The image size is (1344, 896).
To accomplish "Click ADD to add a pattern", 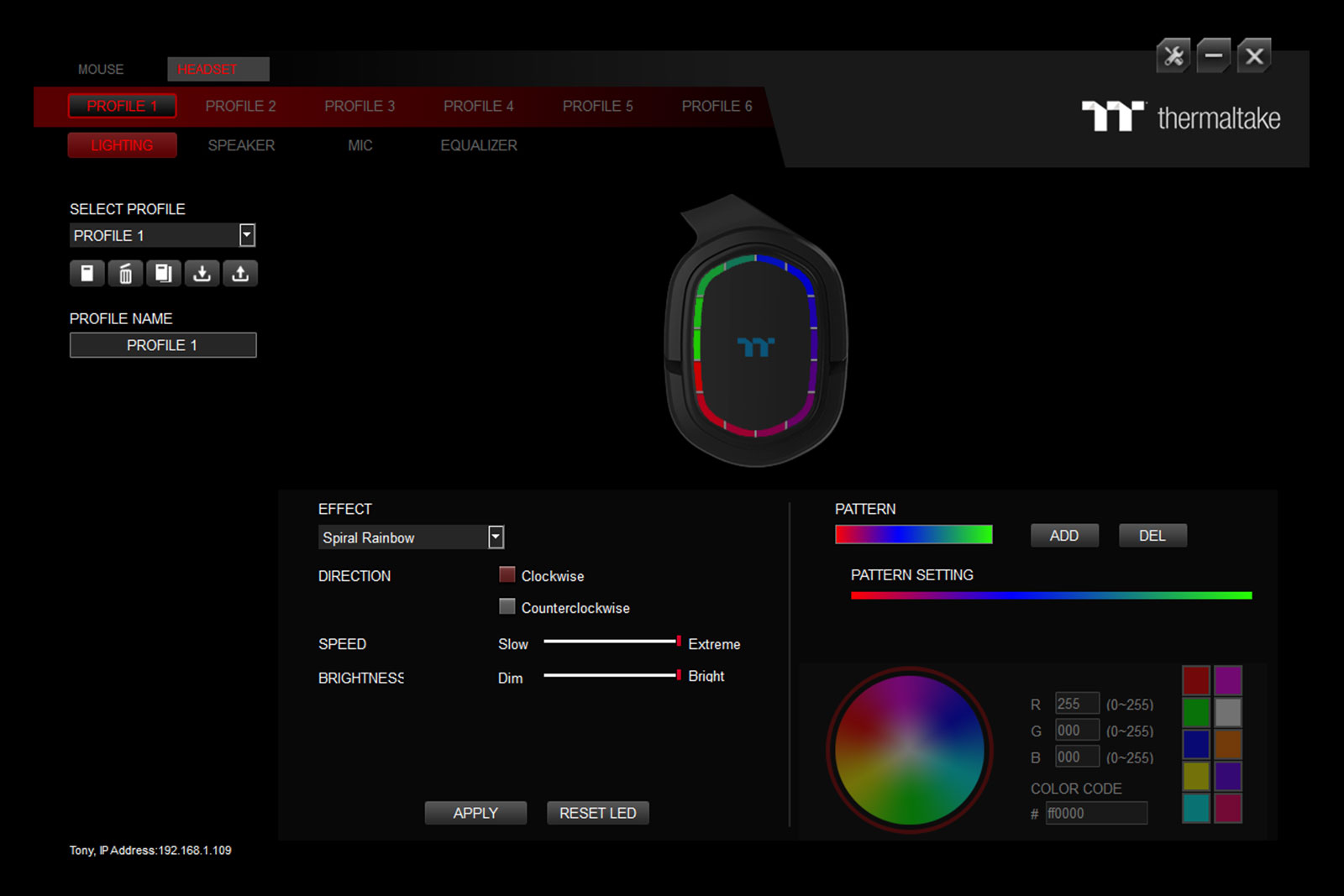I will click(1064, 536).
